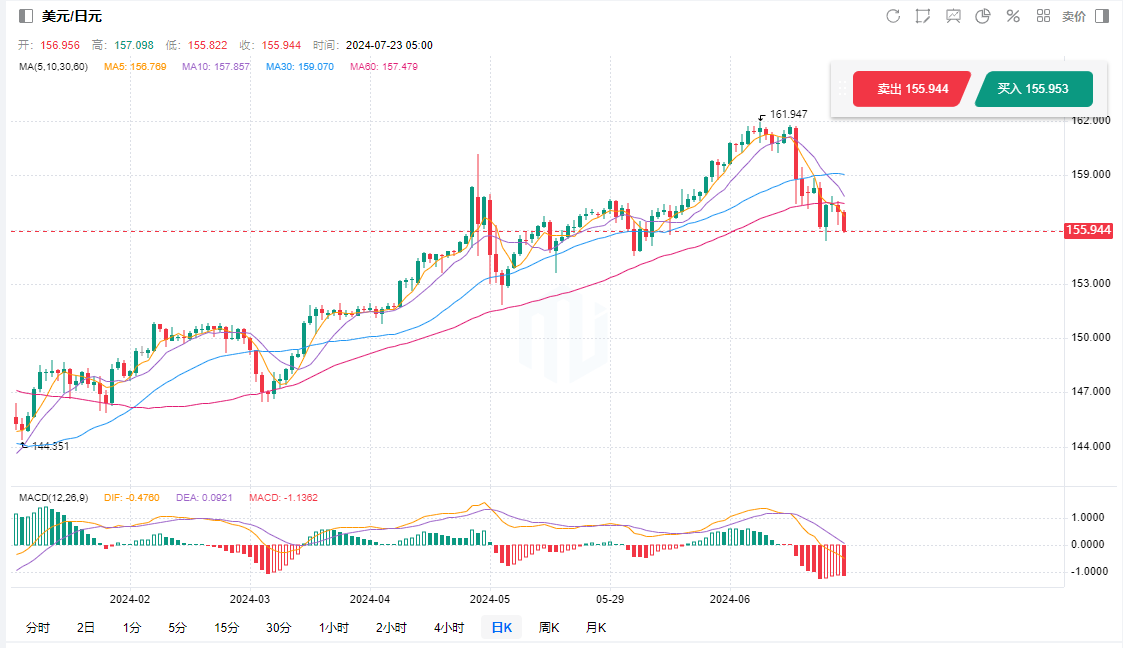Toggle the right side panel icon

tap(1102, 16)
